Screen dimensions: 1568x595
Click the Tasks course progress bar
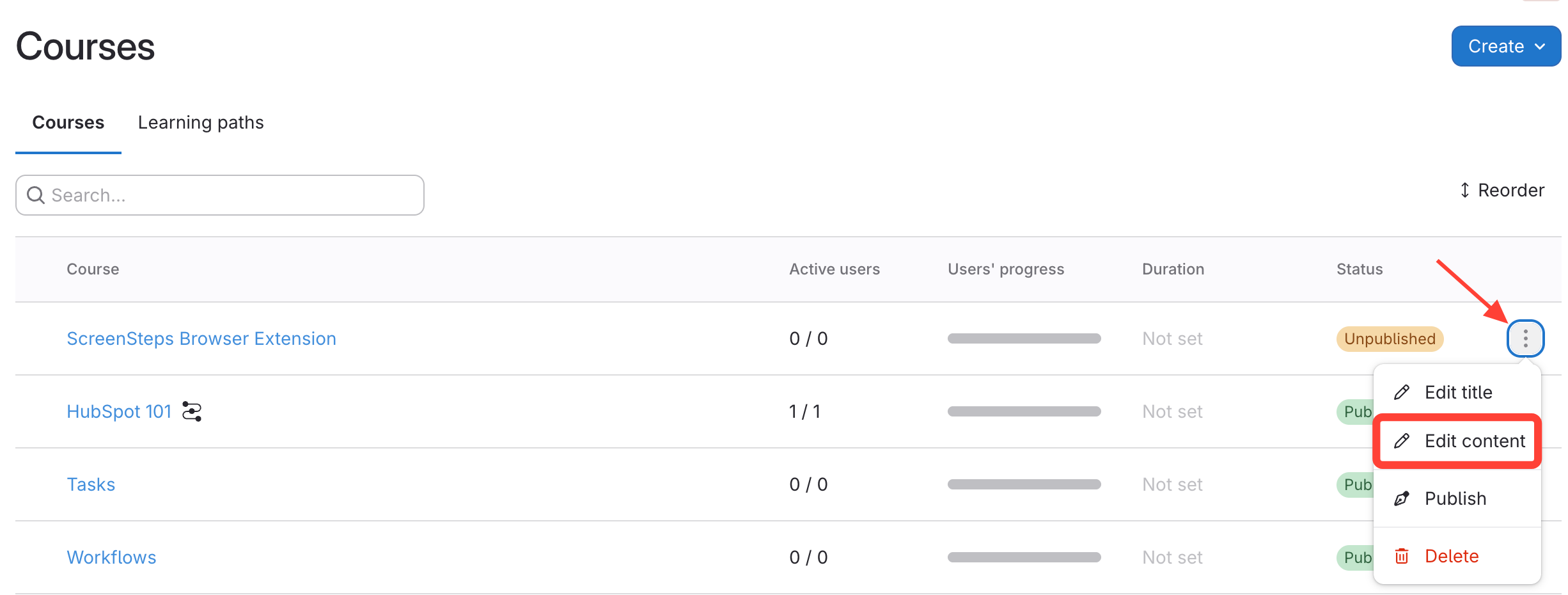point(1024,484)
